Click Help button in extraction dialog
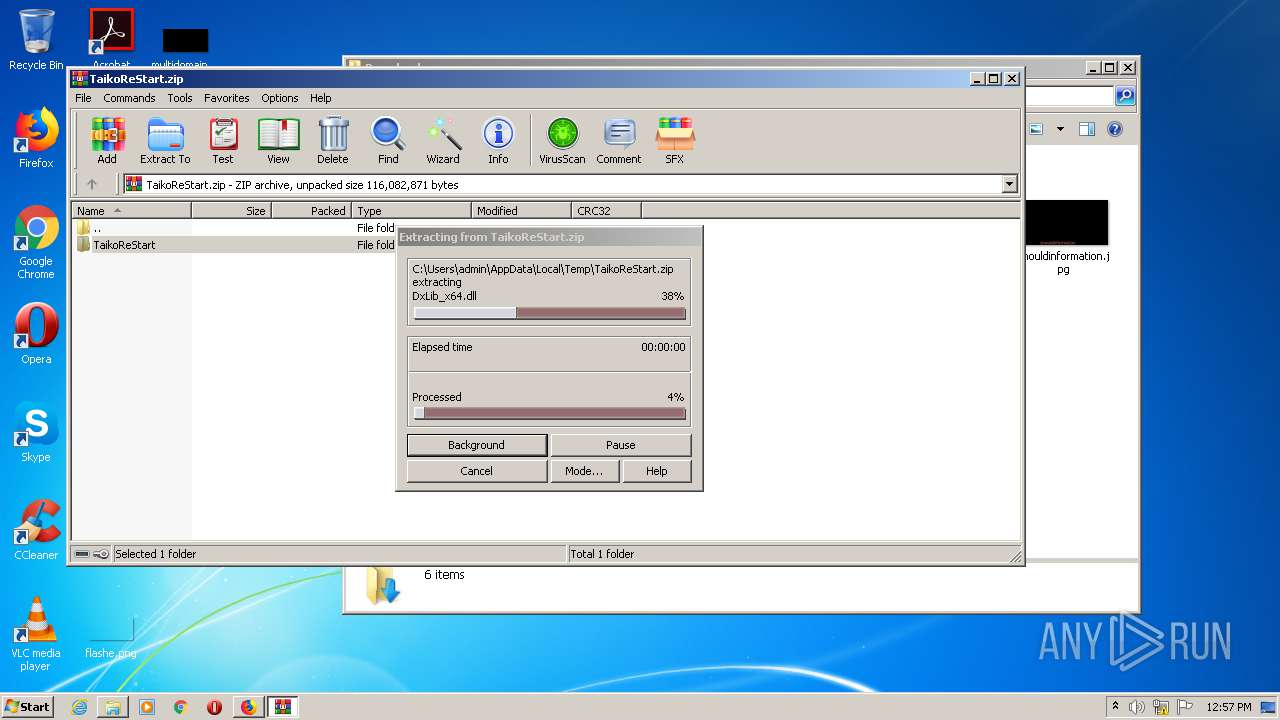The width and height of the screenshot is (1280, 720). click(x=657, y=471)
